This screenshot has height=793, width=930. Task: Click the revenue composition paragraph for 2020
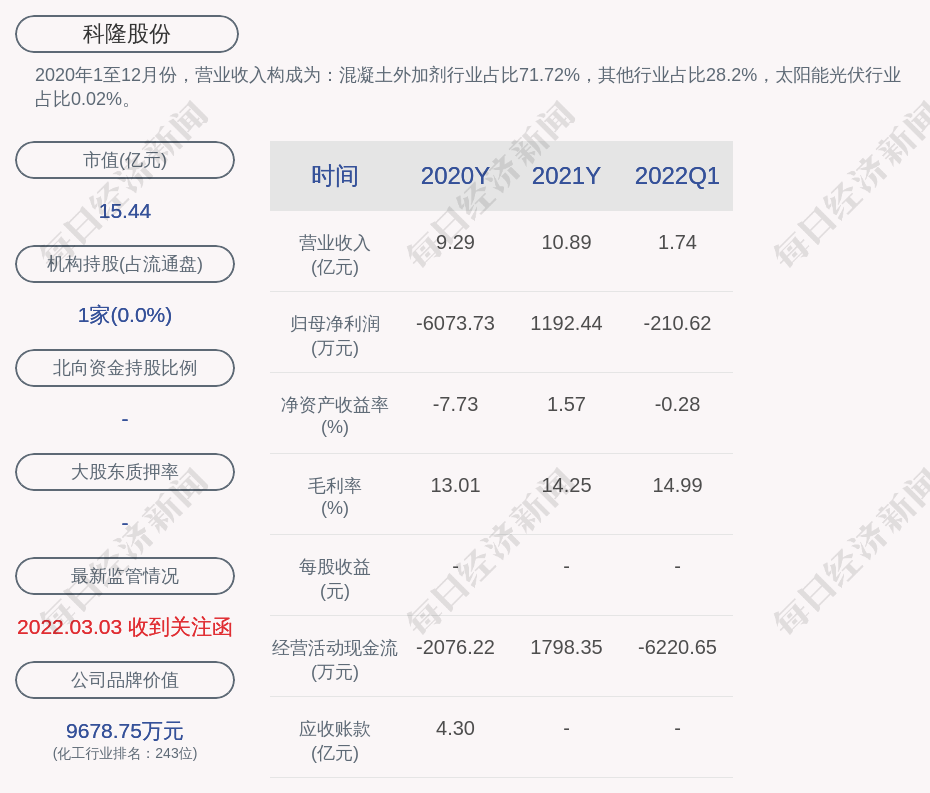coord(468,87)
